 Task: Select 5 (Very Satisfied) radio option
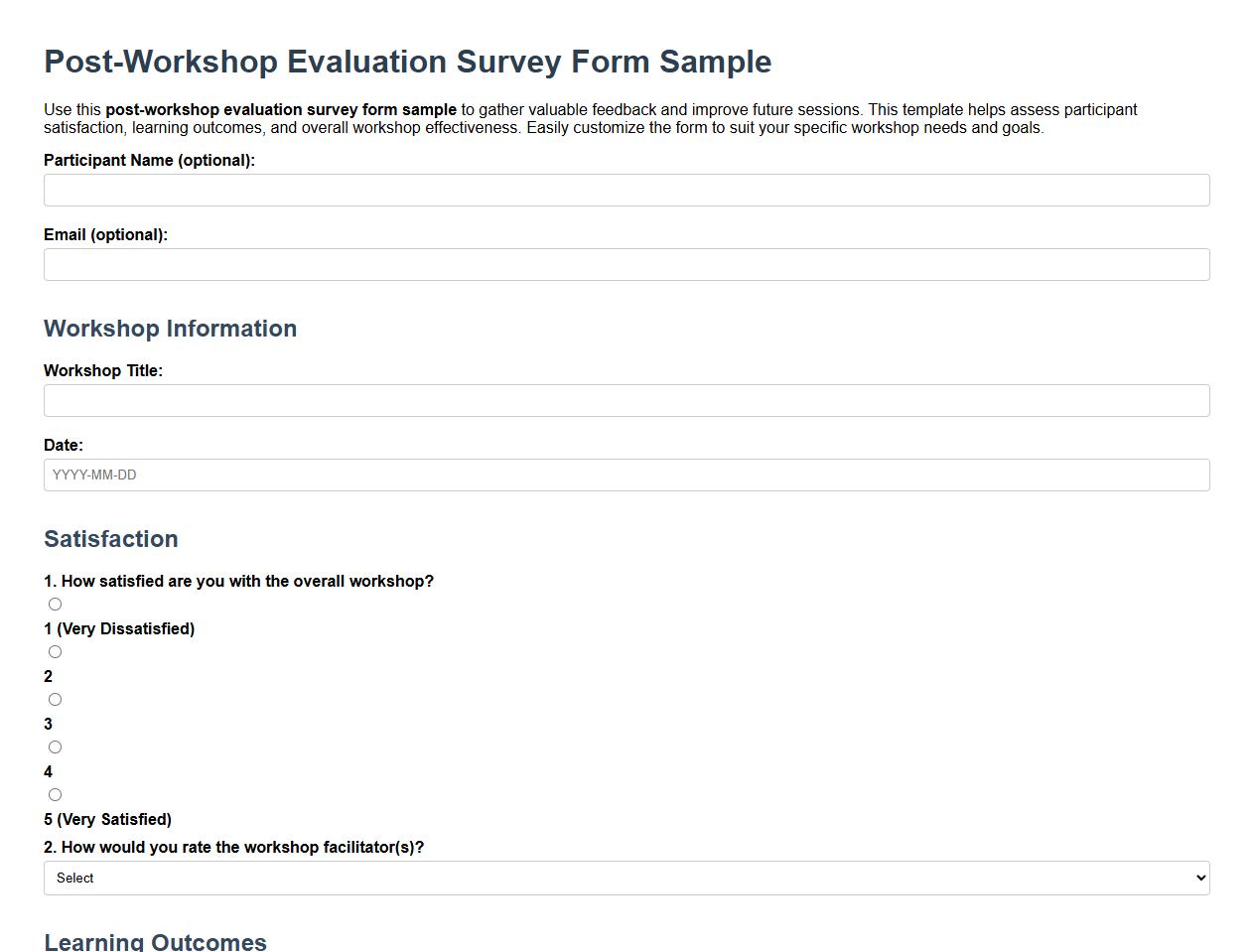pos(55,794)
